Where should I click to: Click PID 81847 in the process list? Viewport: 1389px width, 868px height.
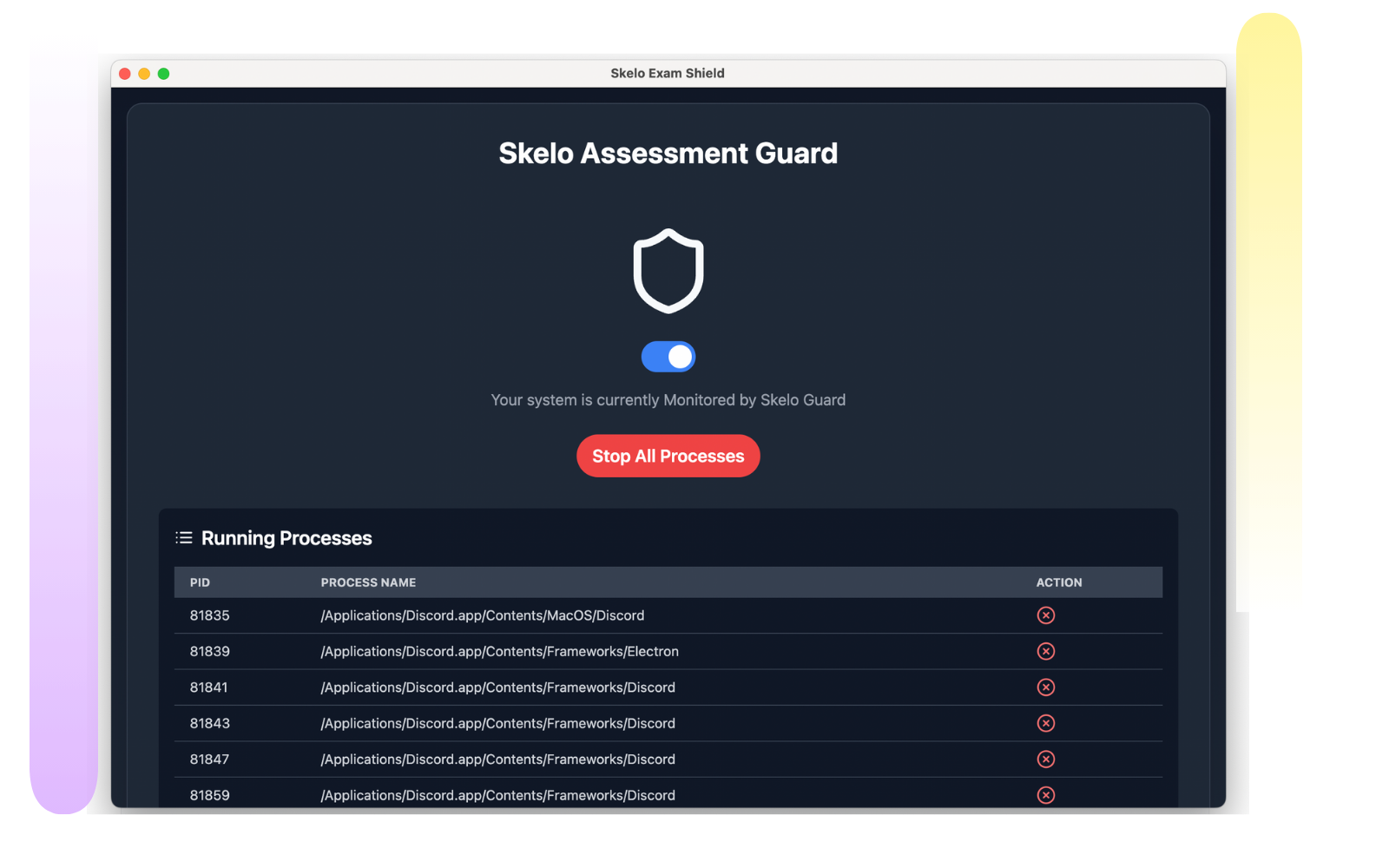tap(209, 759)
